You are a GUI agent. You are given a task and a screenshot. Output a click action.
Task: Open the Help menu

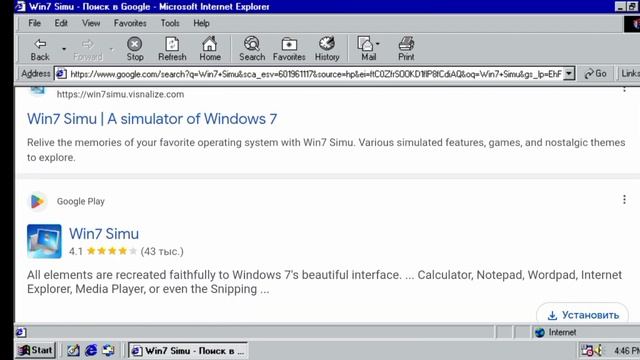point(201,23)
